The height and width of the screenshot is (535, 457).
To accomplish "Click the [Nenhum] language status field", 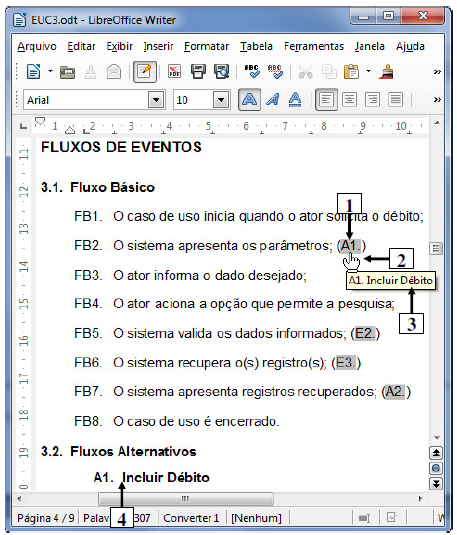I will click(256, 518).
